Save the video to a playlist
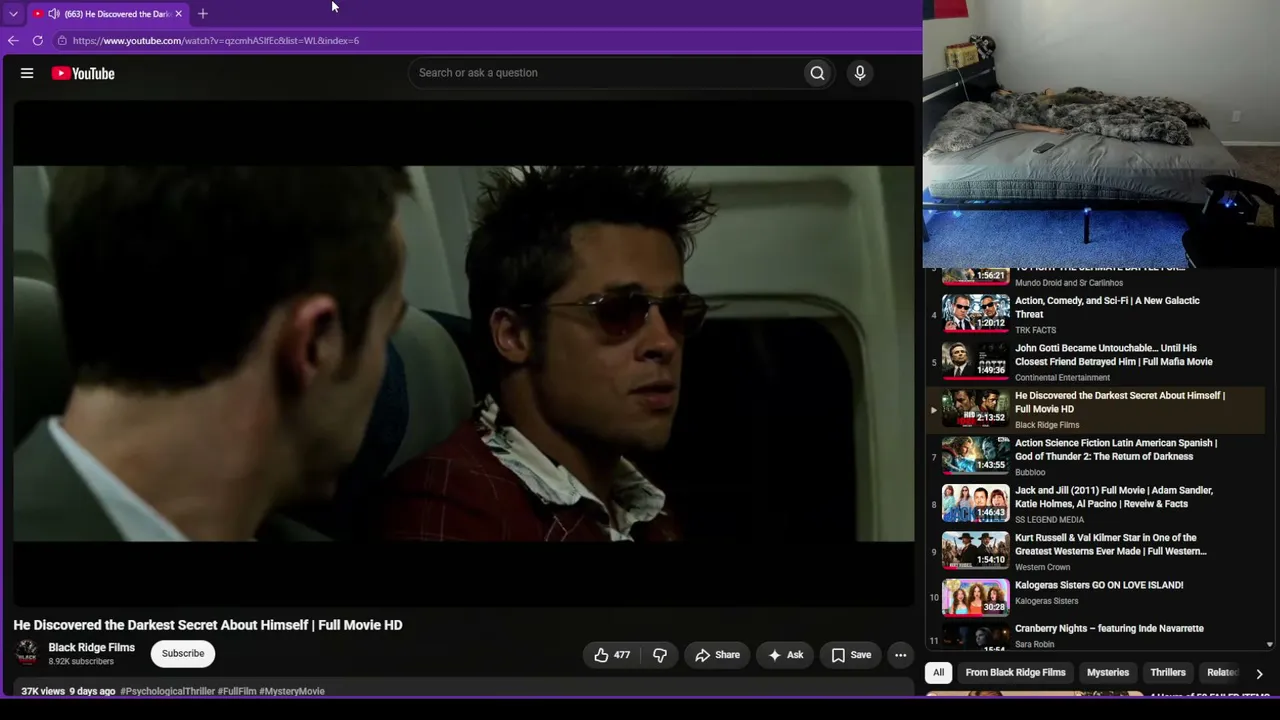Viewport: 1280px width, 720px height. click(x=851, y=655)
